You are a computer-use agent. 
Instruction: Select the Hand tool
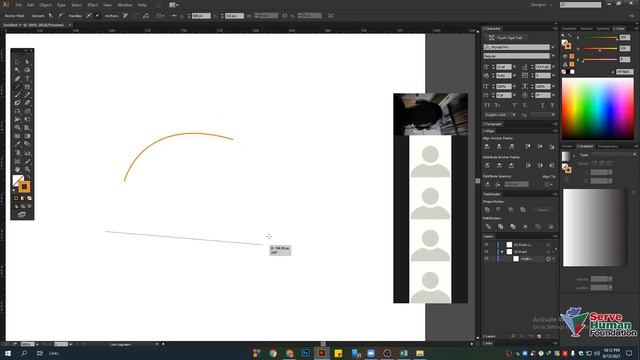pyautogui.click(x=17, y=169)
